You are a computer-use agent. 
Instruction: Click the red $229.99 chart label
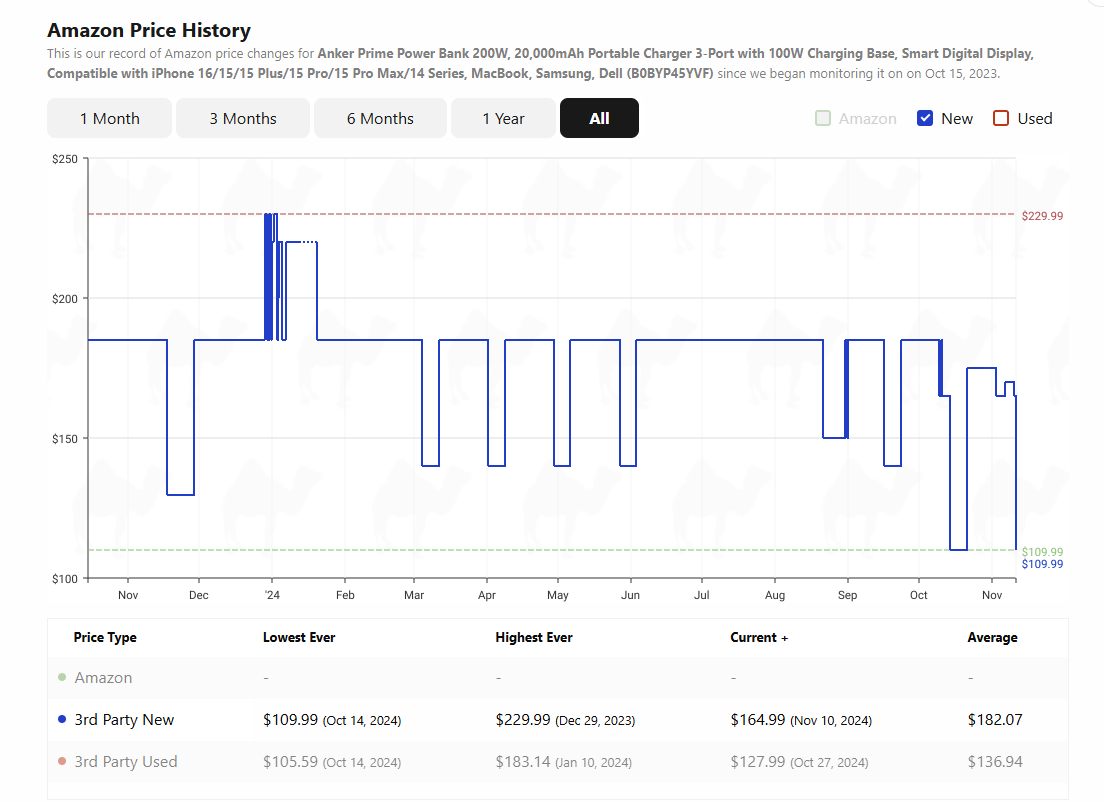1042,216
